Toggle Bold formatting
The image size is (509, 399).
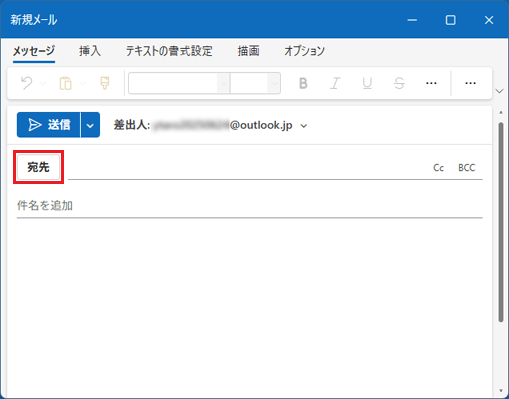coord(303,83)
